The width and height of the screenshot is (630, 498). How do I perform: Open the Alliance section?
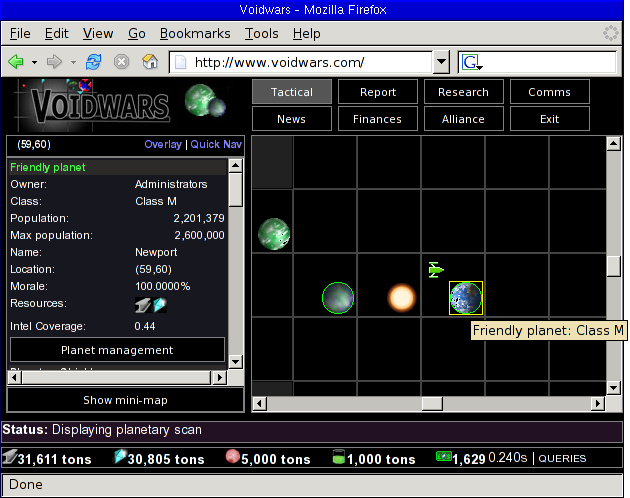[463, 119]
